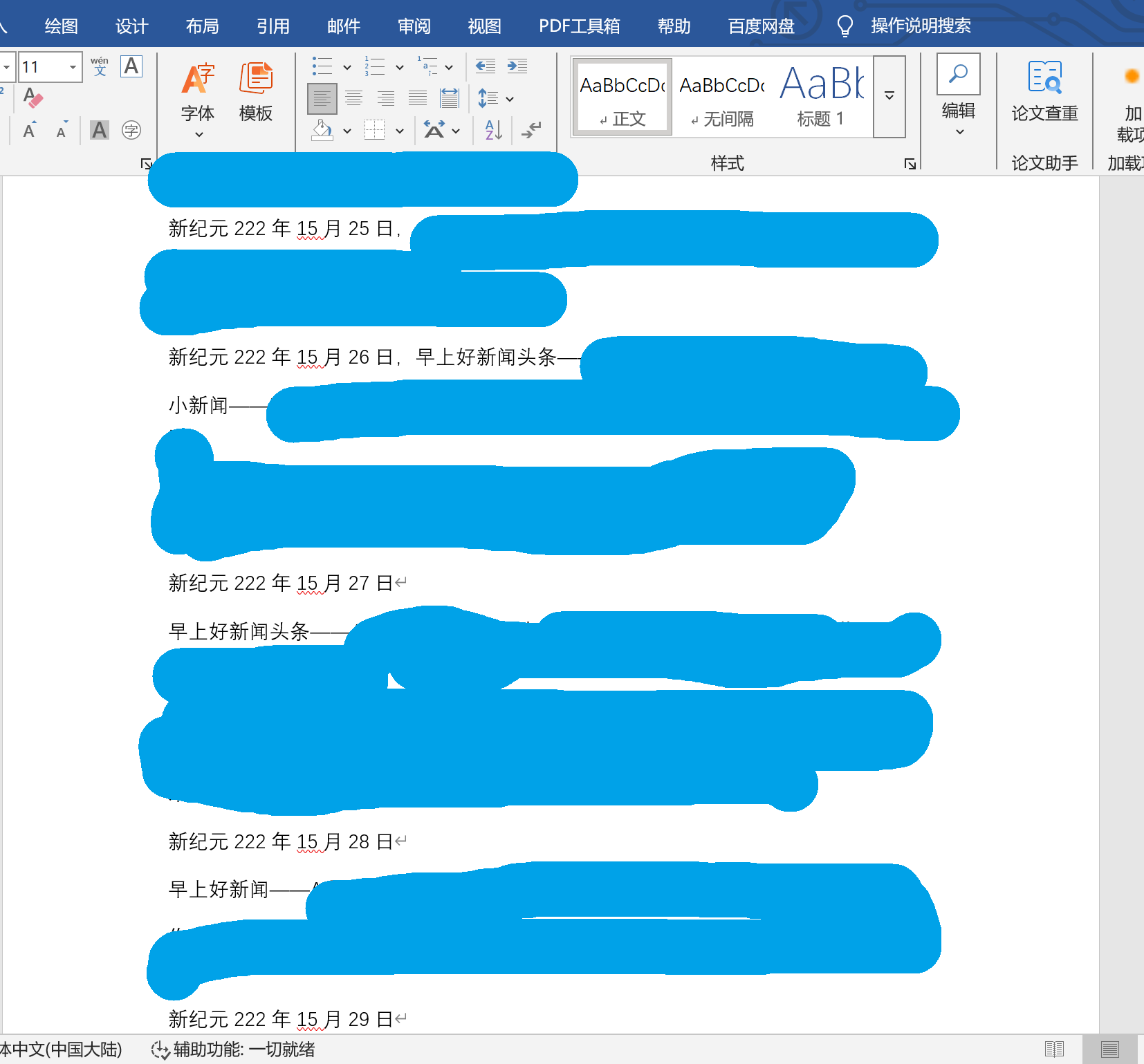Viewport: 1144px width, 1064px height.
Task: Open the font size dropdown
Action: (73, 66)
